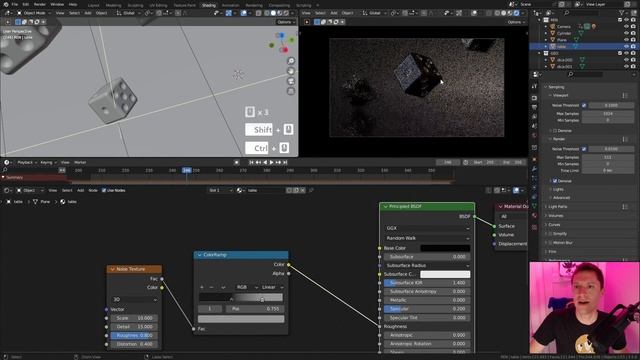Click the zoom magnifier icon in 3D viewport
The image size is (640, 360).
pos(291,61)
